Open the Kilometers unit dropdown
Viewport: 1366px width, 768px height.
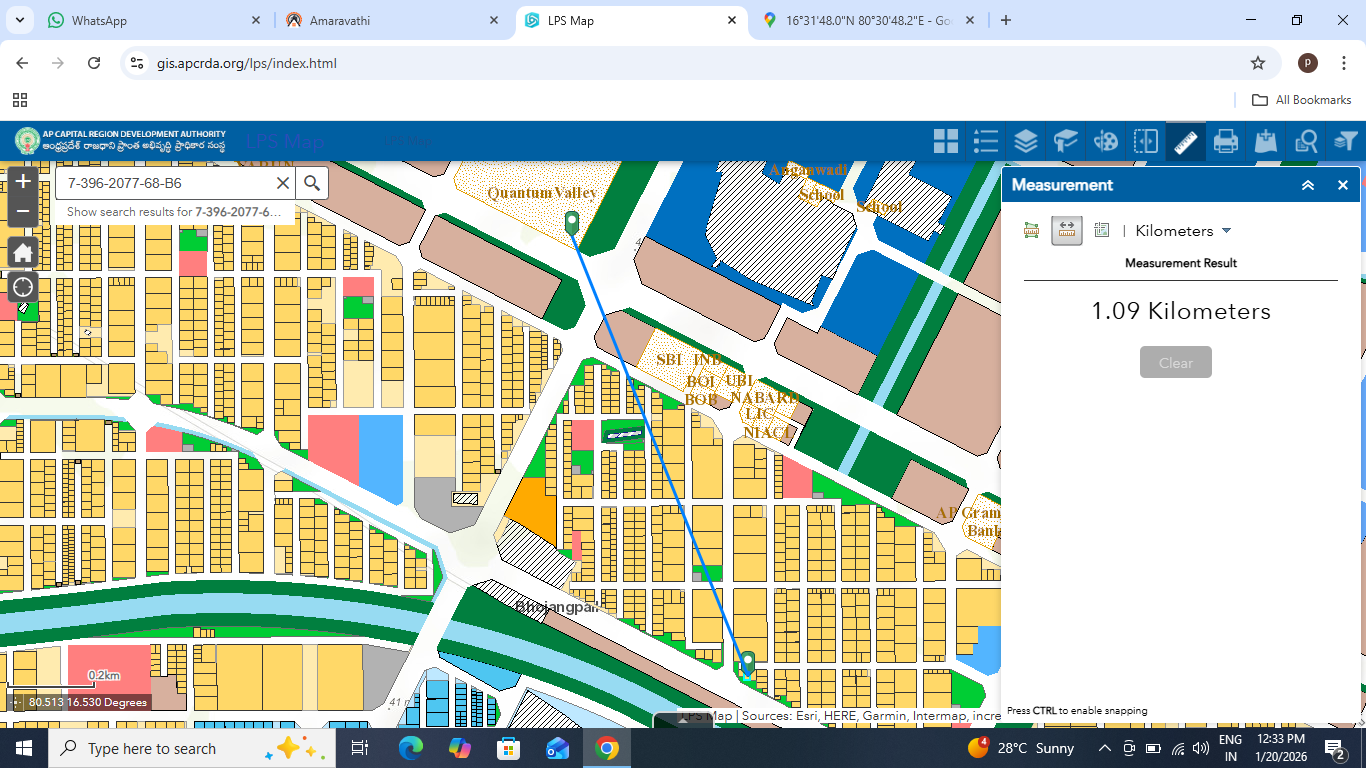[1183, 231]
